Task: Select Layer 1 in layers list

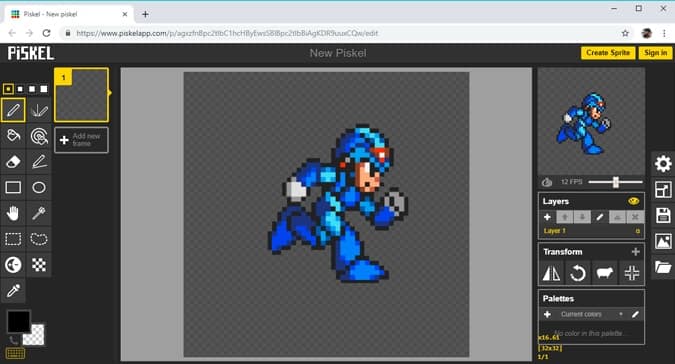Action: (x=591, y=231)
